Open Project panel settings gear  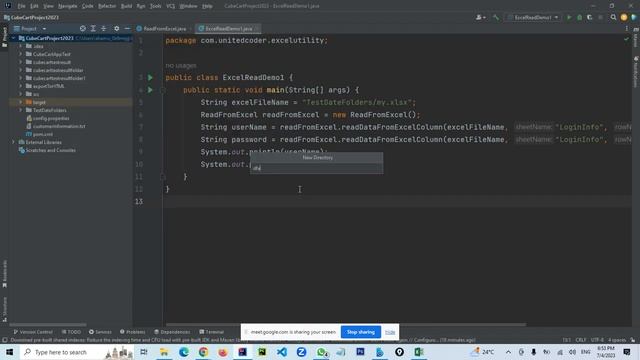click(x=116, y=29)
